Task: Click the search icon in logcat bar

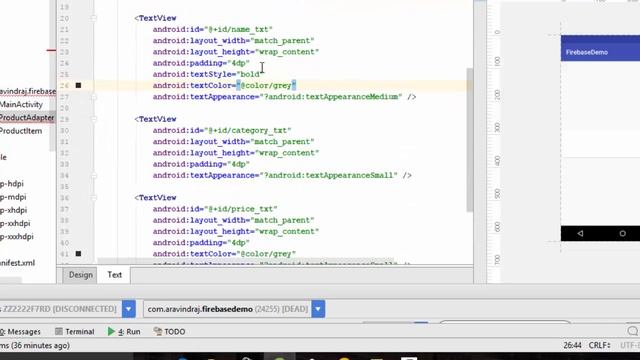Action: [633, 331]
